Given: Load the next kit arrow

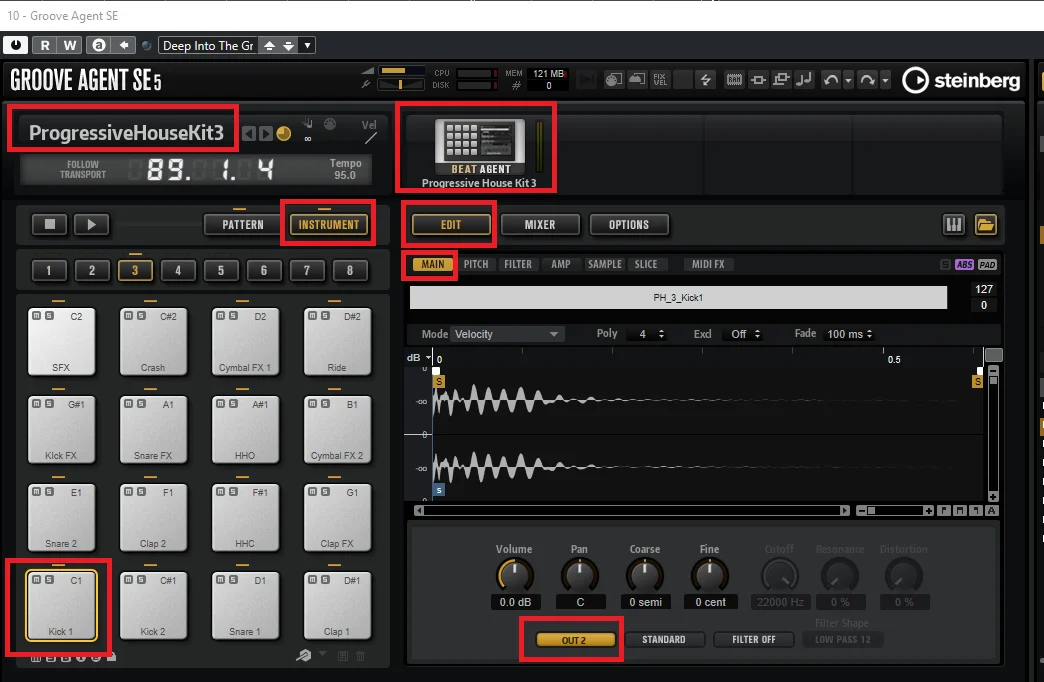Looking at the screenshot, I should coord(266,134).
